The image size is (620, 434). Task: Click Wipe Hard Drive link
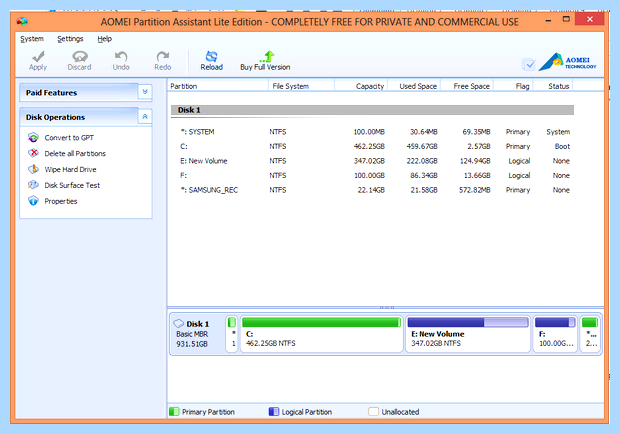tap(70, 169)
